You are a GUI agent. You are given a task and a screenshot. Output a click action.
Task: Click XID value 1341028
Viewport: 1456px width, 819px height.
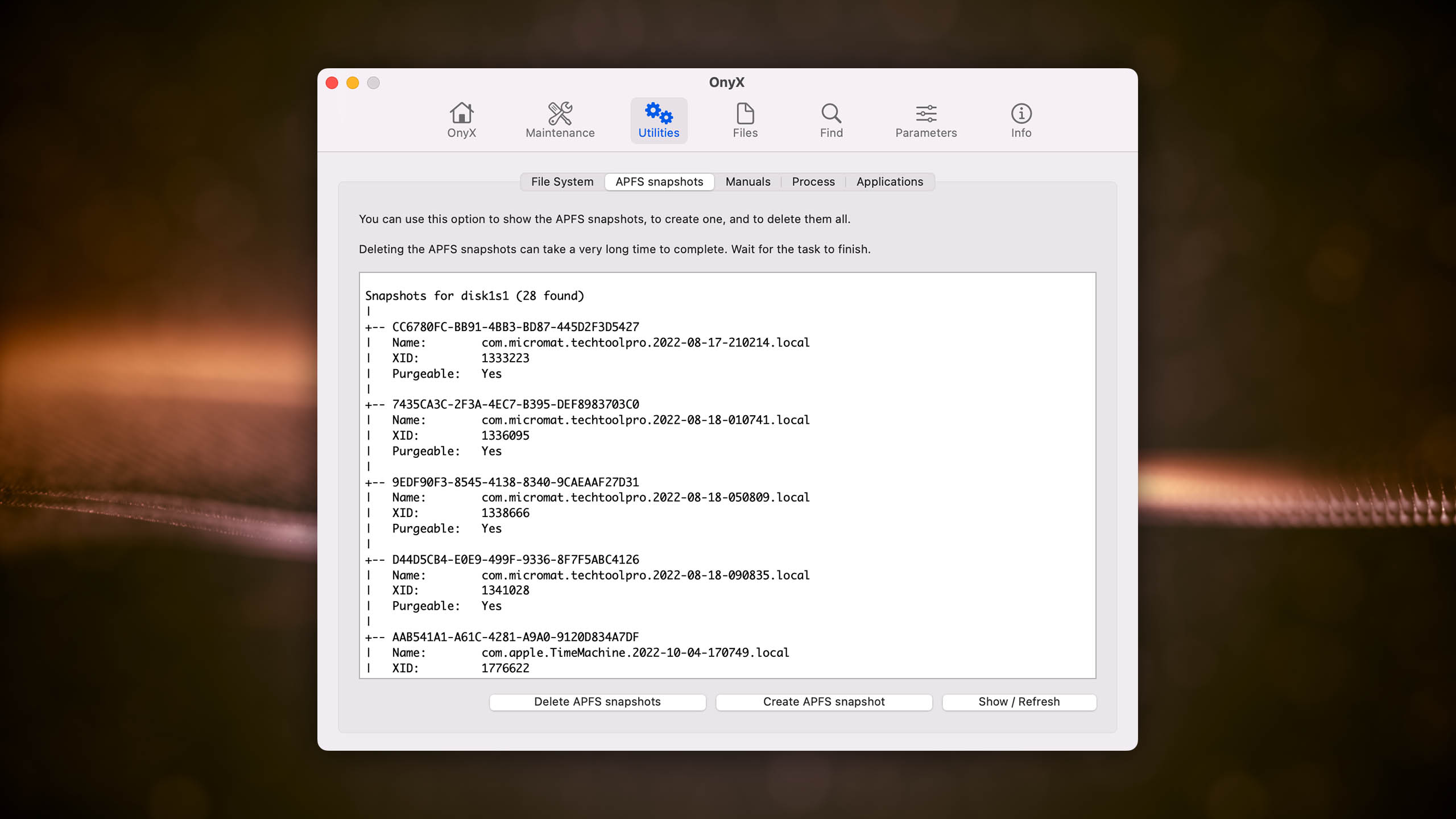coord(505,590)
